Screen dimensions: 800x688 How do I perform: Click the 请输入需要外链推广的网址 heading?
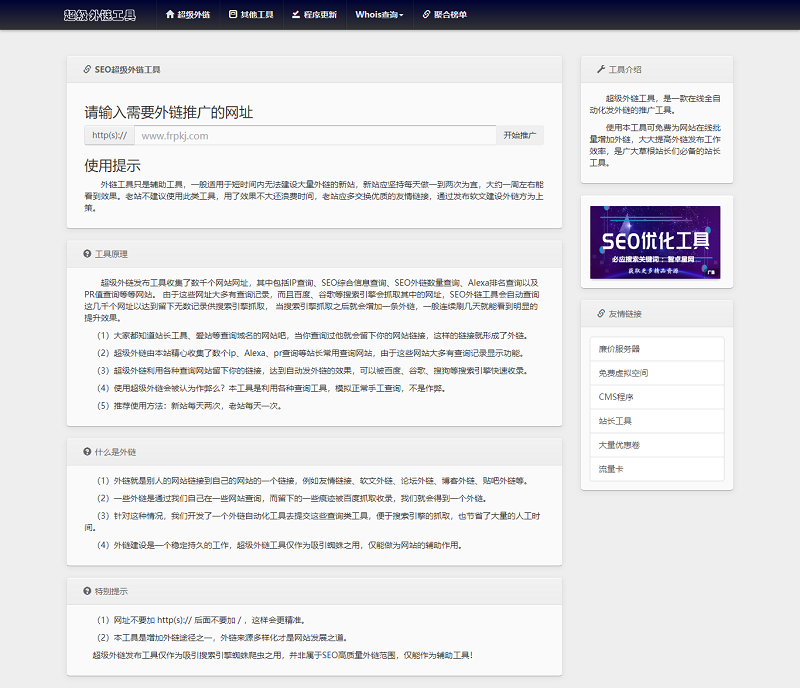click(168, 112)
